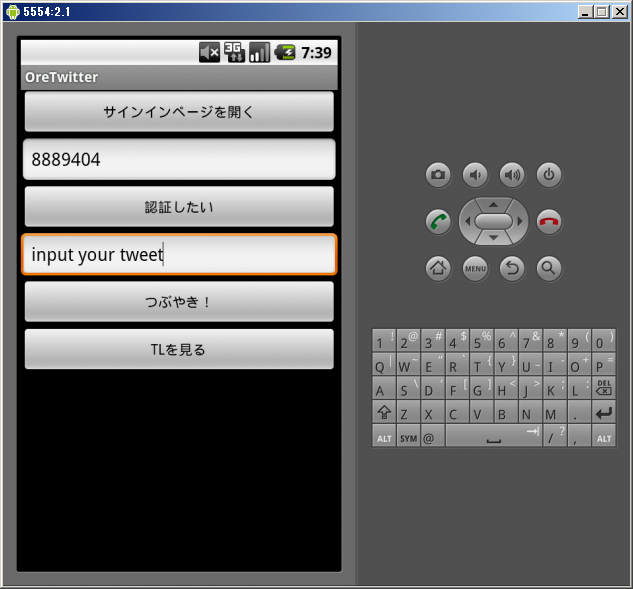Screen dimensions: 633x589
Task: Click the Y key
Action: click(x=506, y=365)
